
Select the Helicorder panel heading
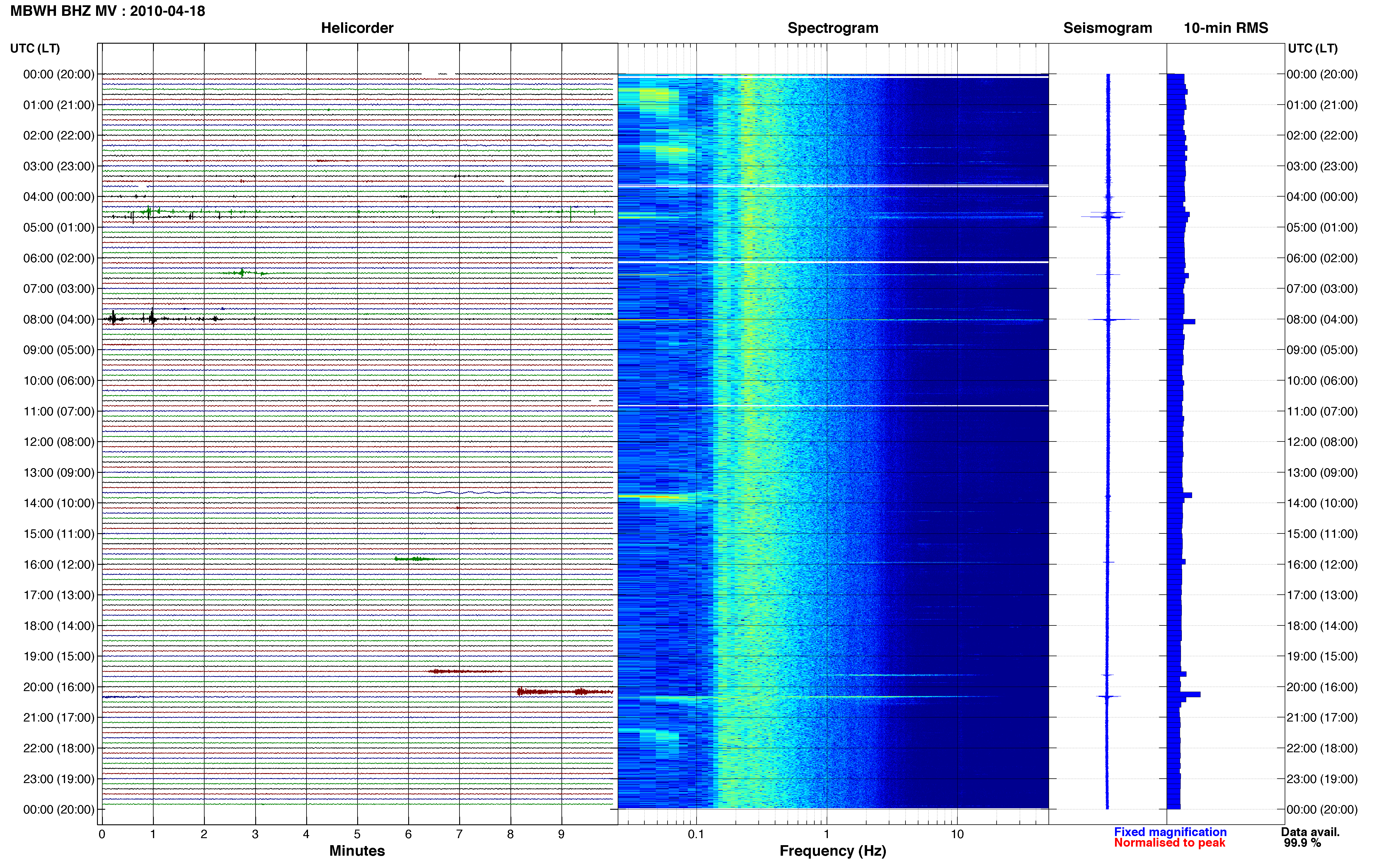pos(357,28)
